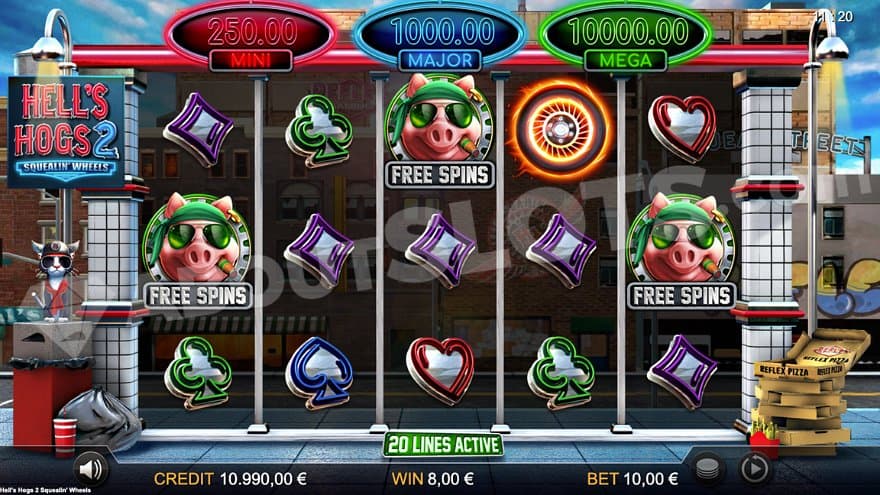Start a spin with the round spin button

point(754,468)
